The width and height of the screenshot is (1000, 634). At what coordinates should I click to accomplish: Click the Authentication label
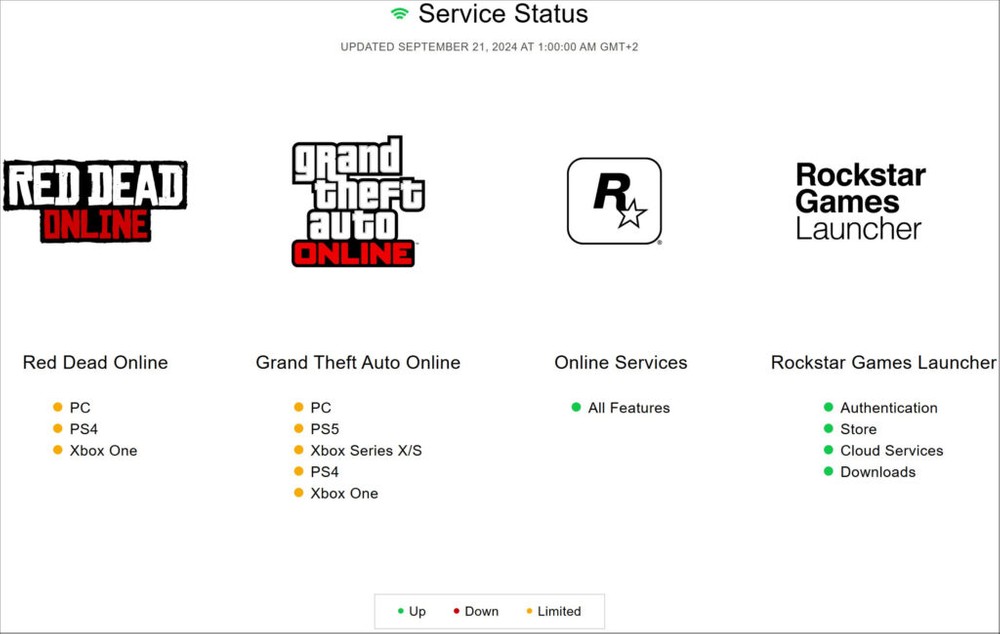[x=889, y=408]
